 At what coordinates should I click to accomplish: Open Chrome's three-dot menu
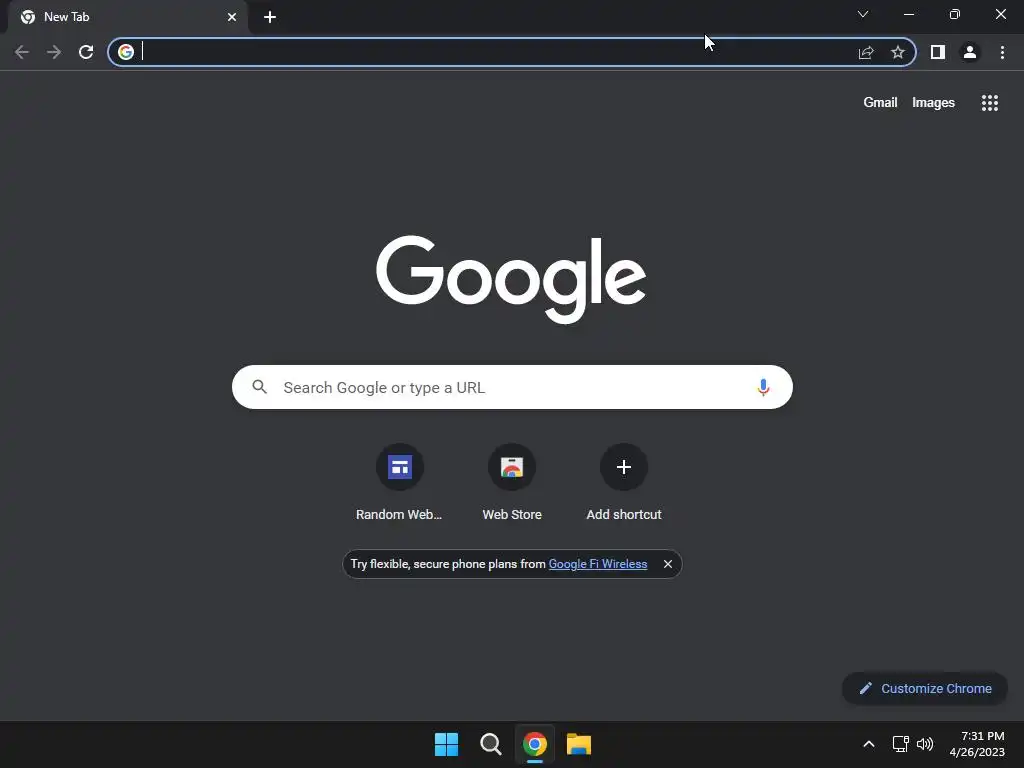pyautogui.click(x=1002, y=52)
